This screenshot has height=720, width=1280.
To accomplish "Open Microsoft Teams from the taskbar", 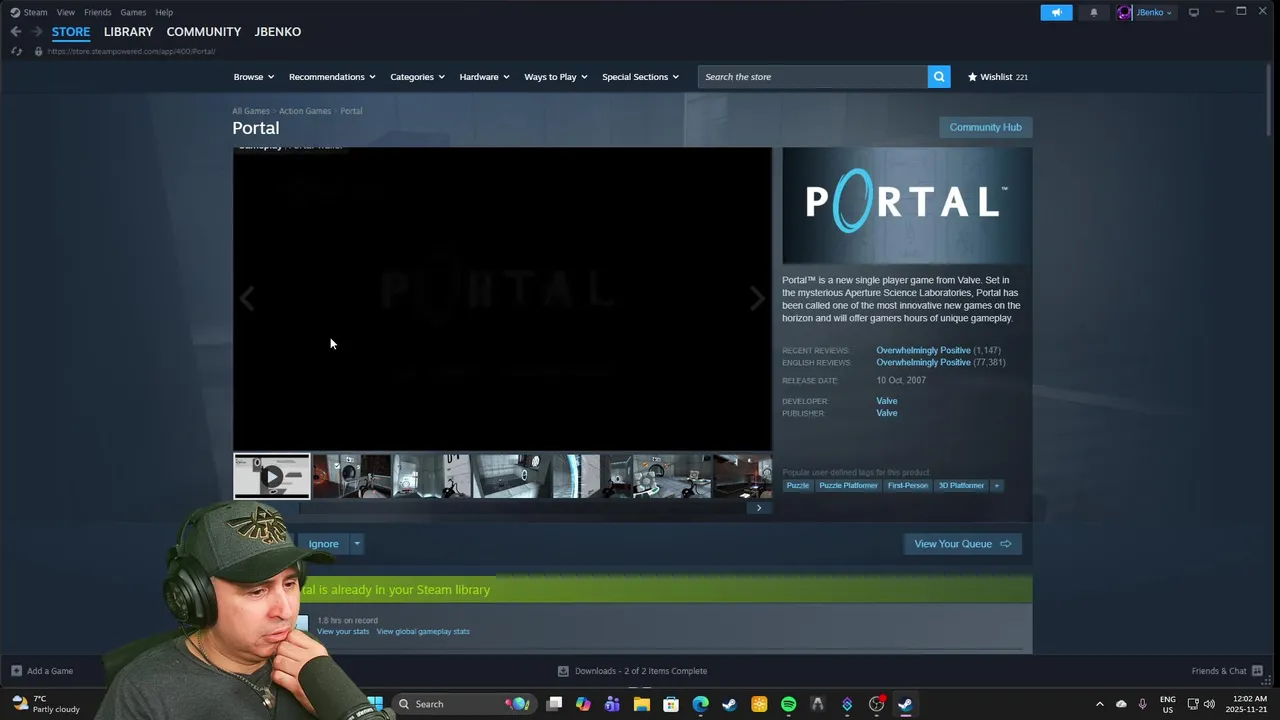I will (612, 704).
